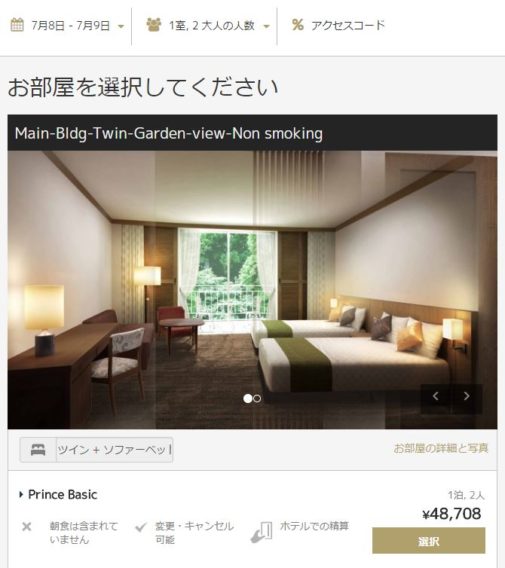Click the Main-Bldg-Twin-Garden-view-Non smoking title
The width and height of the screenshot is (505, 568).
coord(169,133)
